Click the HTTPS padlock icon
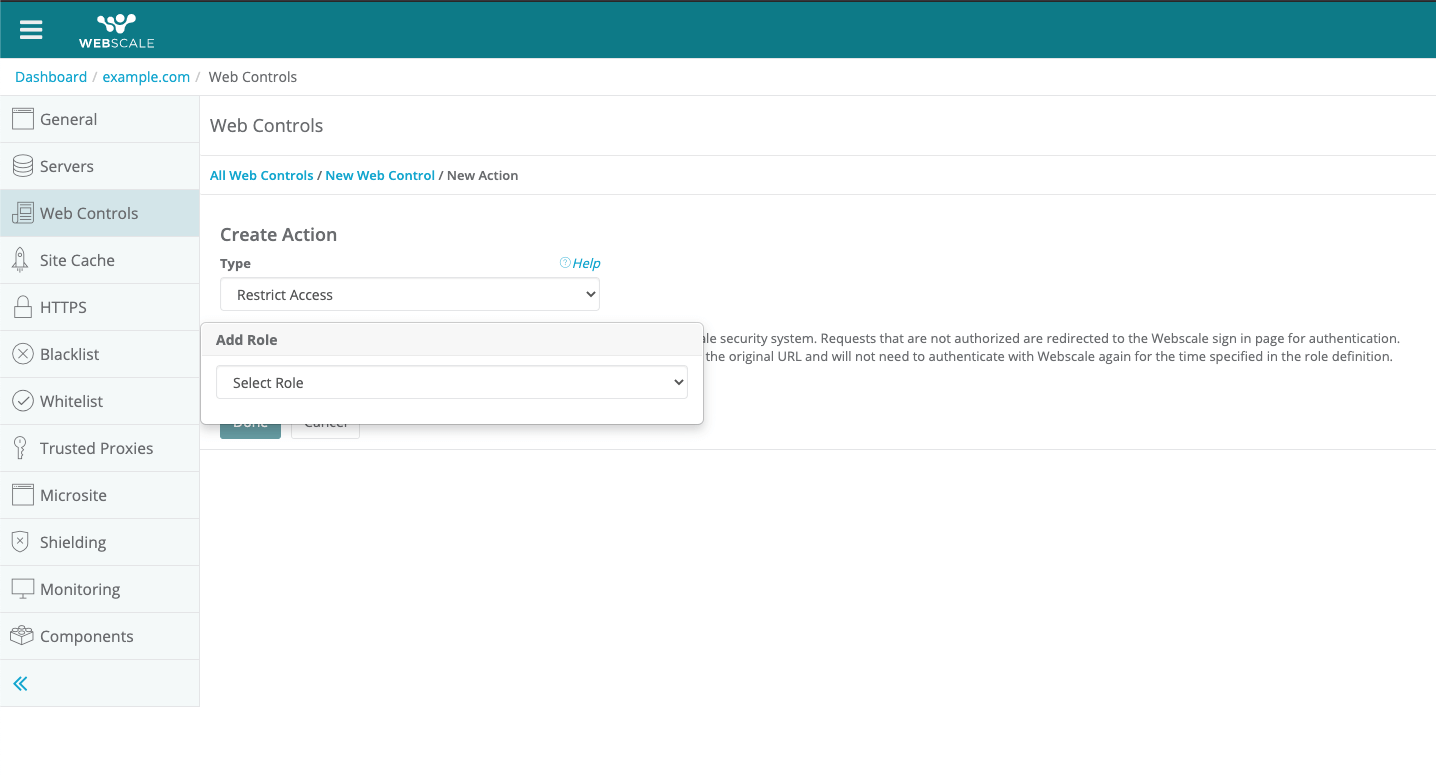1436x775 pixels. 22,307
